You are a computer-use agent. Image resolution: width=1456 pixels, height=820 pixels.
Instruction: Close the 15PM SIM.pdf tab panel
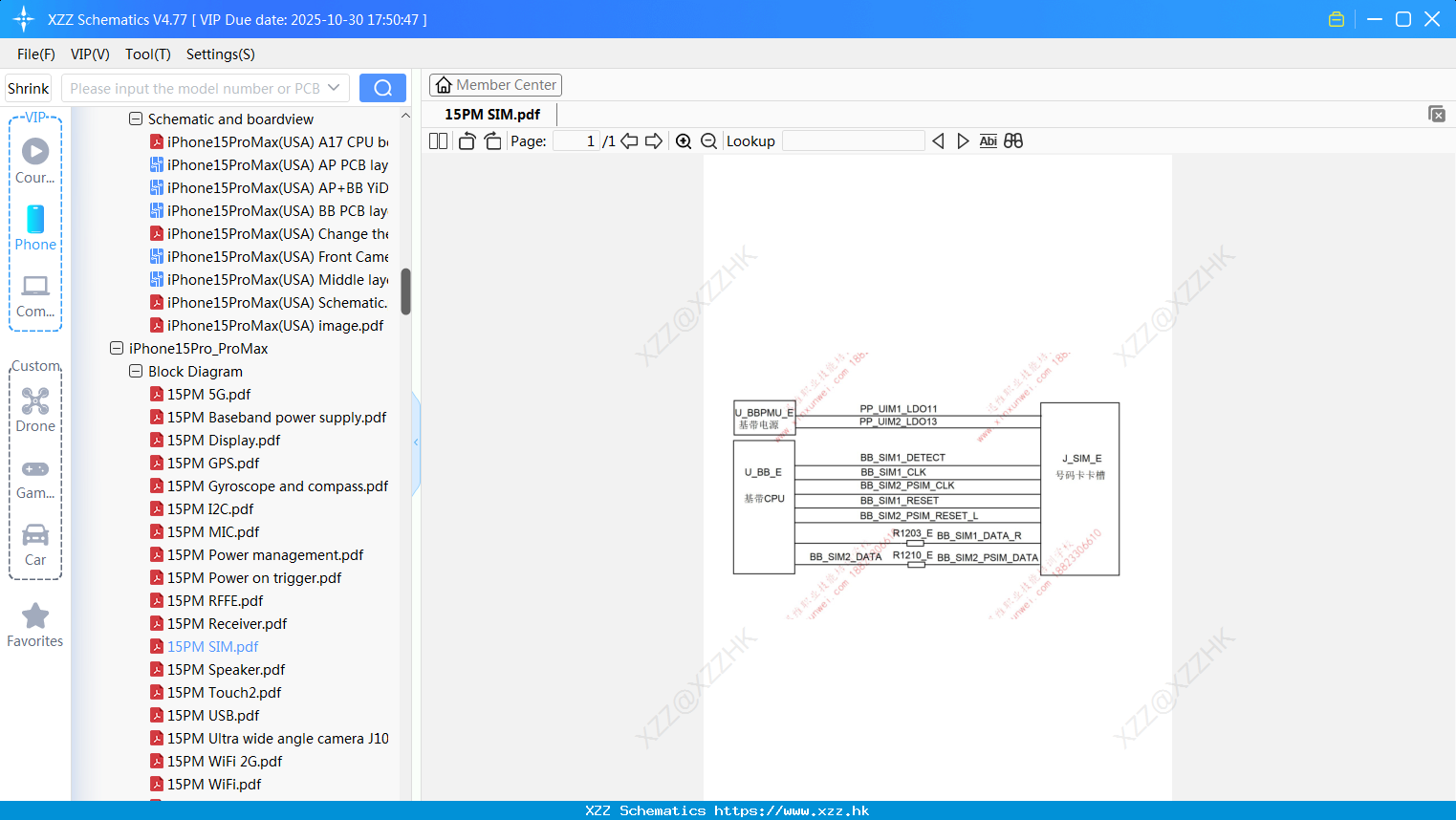[x=1436, y=114]
